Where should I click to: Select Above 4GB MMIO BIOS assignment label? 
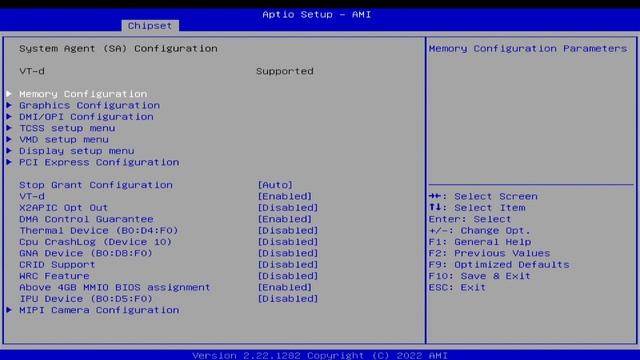115,288
